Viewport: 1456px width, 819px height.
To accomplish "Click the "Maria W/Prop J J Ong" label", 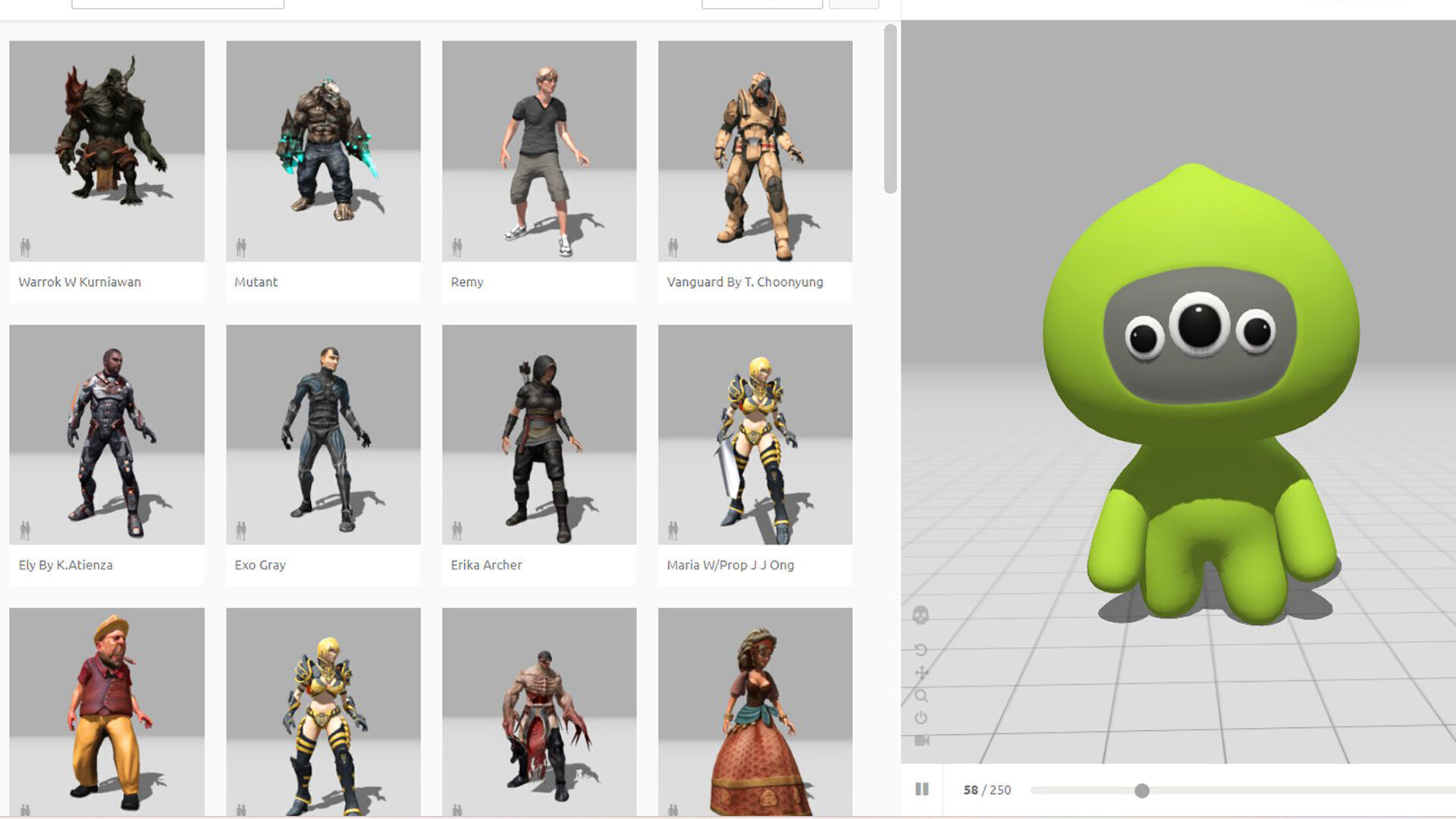I will (x=730, y=565).
